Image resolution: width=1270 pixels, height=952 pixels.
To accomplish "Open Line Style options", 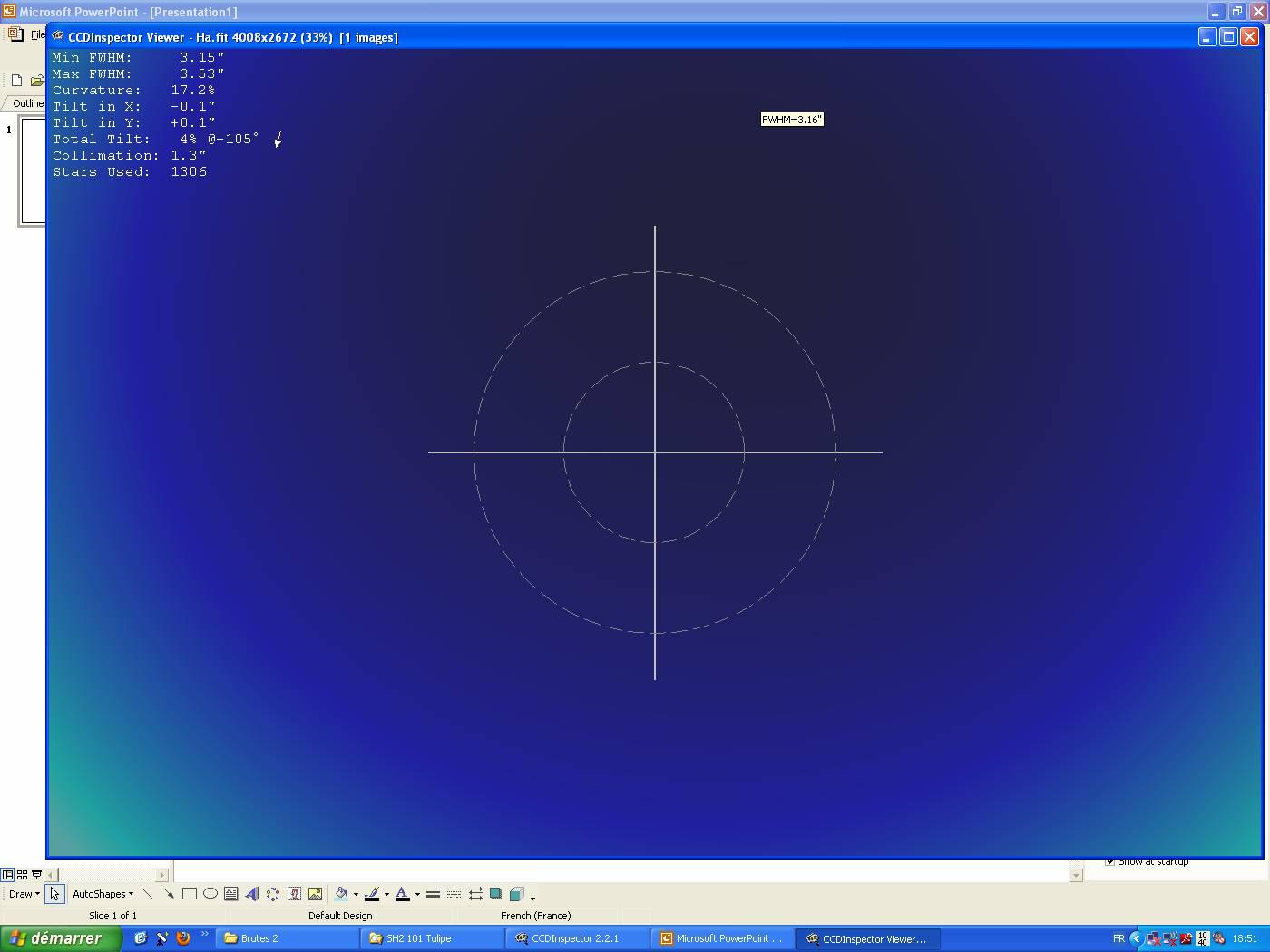I will pyautogui.click(x=434, y=894).
